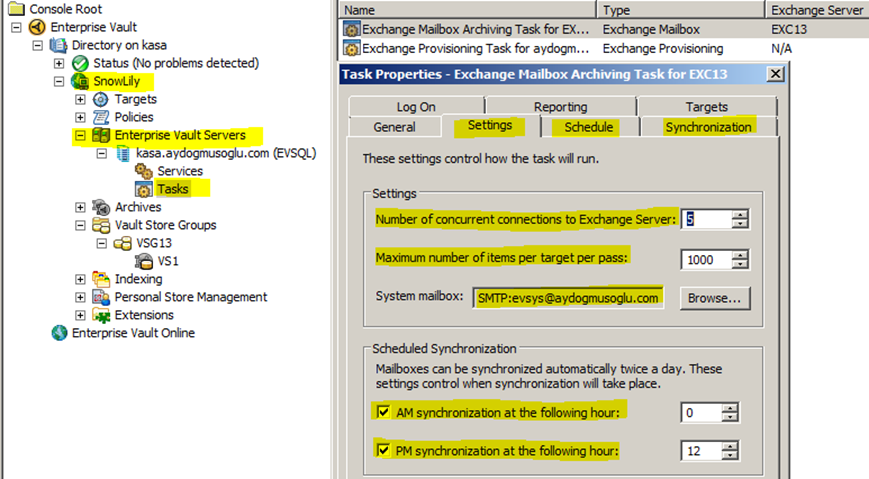Open the Schedule tab
This screenshot has width=869, height=479.
(589, 127)
